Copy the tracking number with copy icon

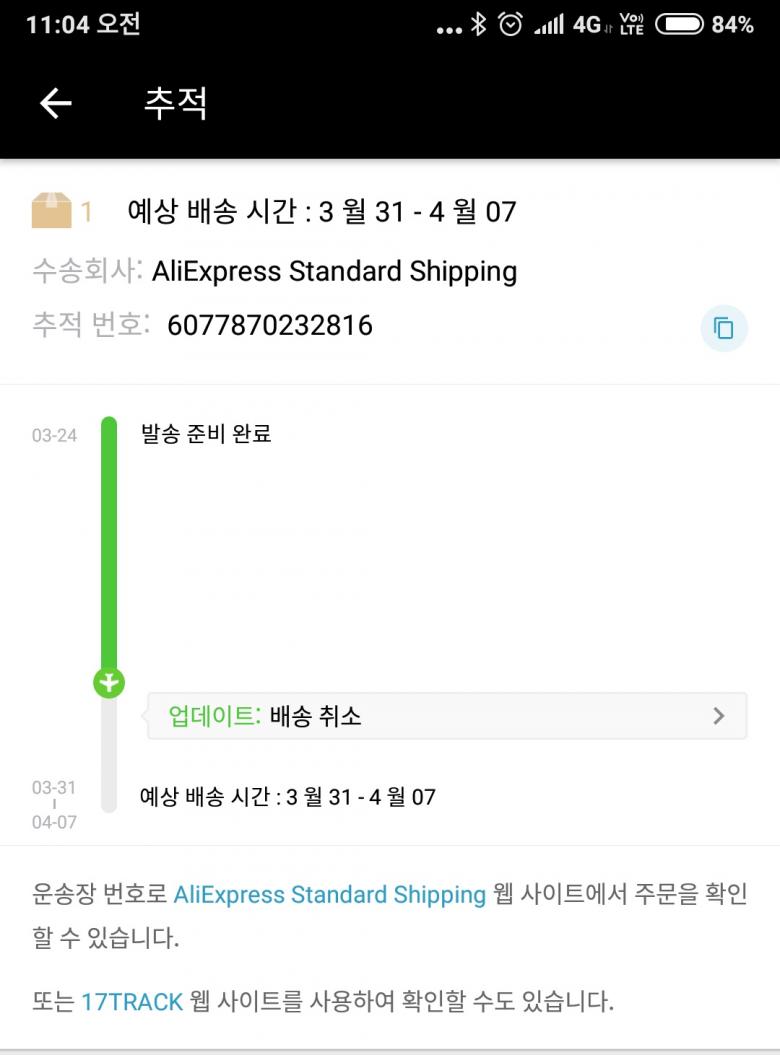[x=723, y=328]
